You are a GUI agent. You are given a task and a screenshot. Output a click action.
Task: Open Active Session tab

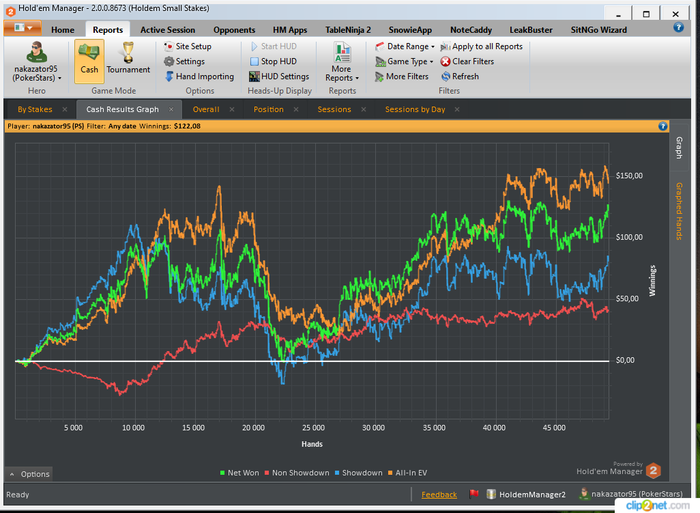[168, 30]
